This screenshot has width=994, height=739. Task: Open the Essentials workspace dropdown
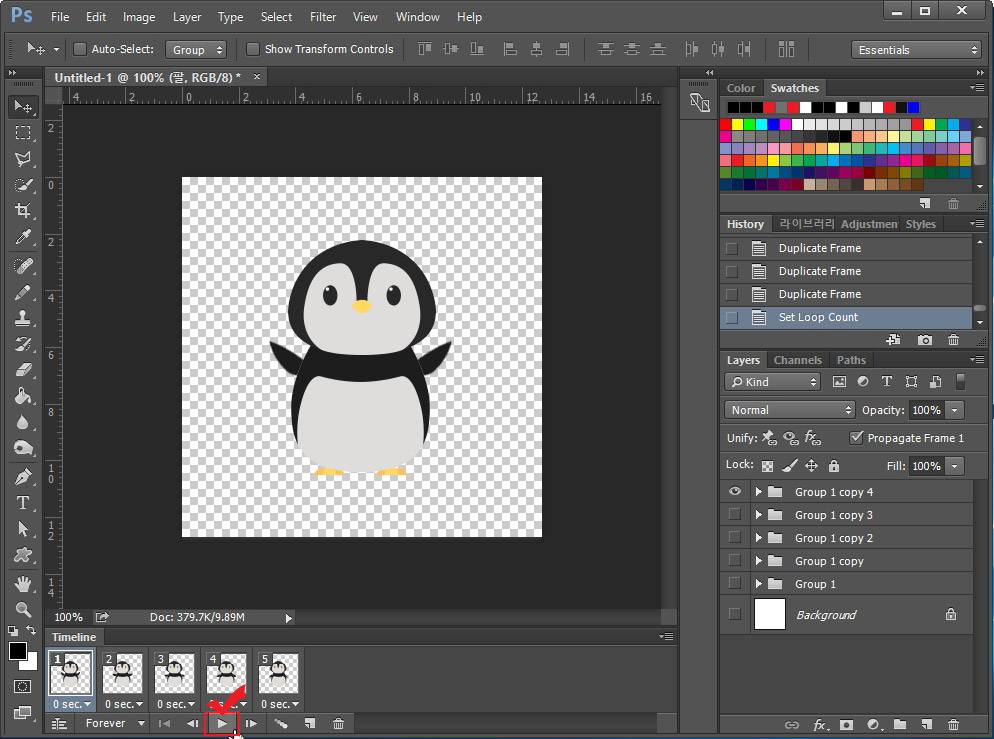pyautogui.click(x=916, y=49)
